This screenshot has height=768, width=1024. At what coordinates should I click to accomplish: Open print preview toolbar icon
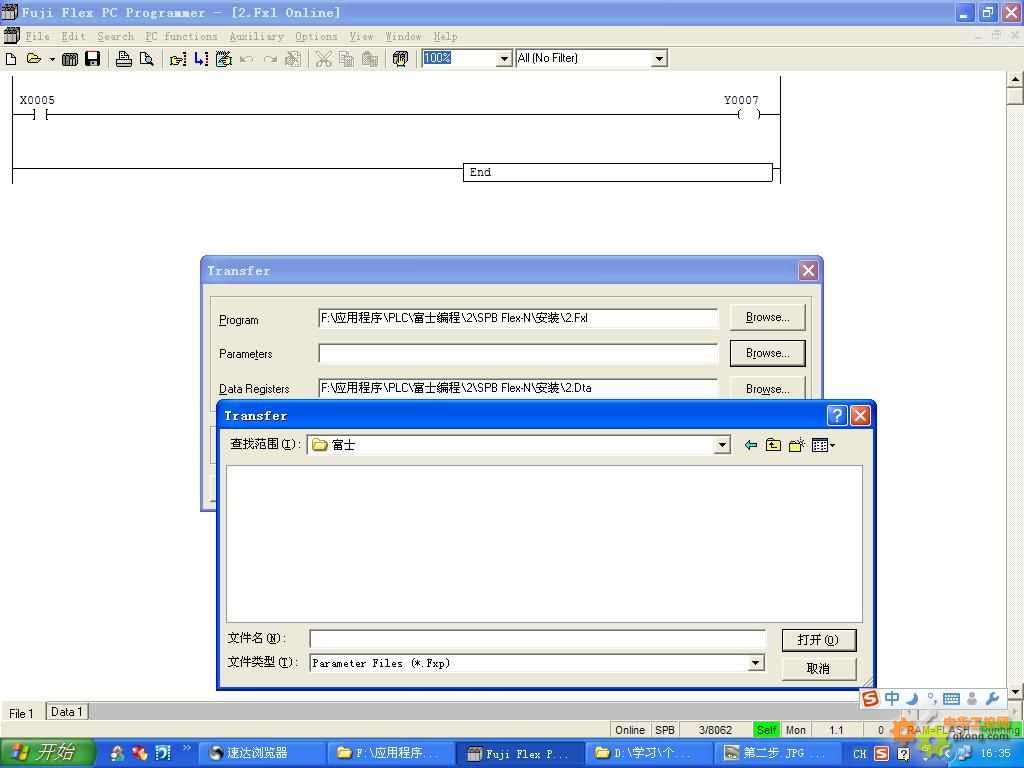pyautogui.click(x=147, y=59)
